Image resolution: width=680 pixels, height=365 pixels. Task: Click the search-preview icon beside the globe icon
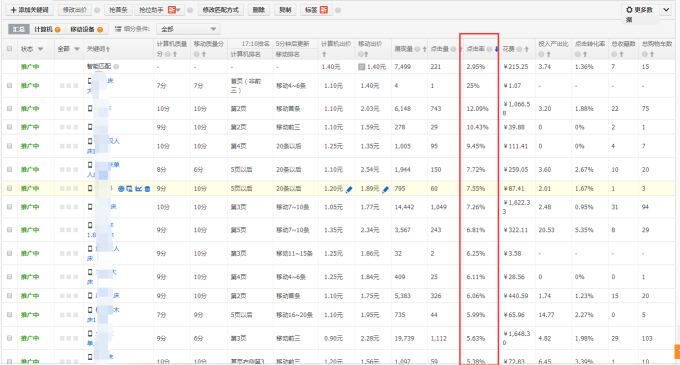click(129, 189)
